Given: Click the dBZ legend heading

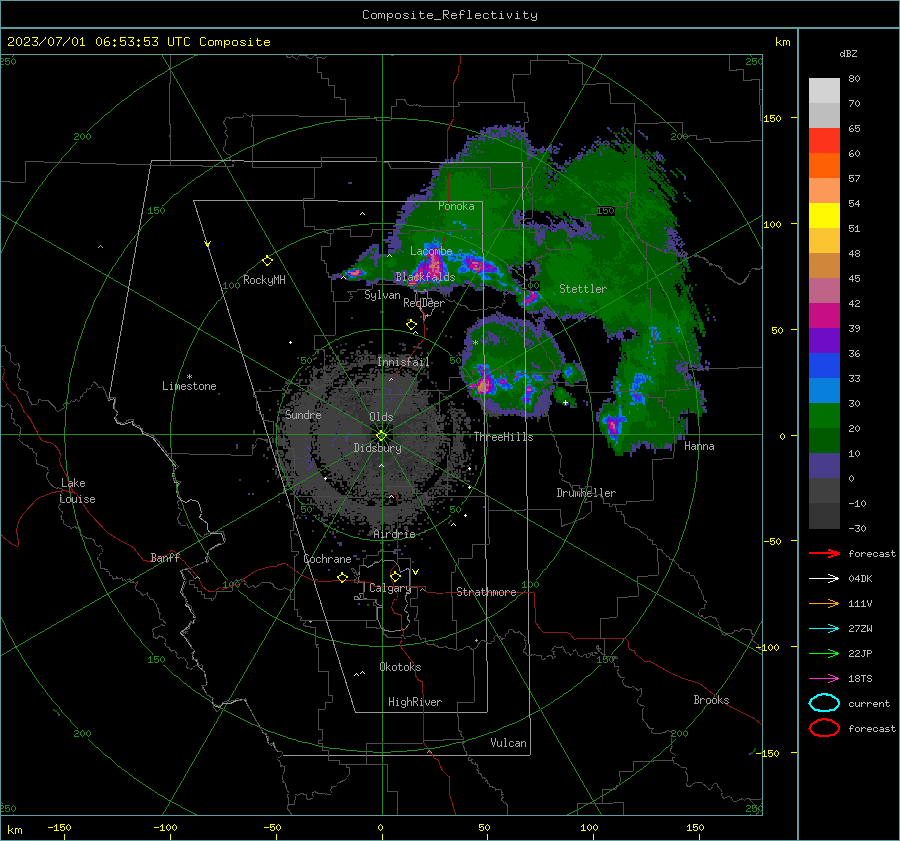Looking at the screenshot, I should 848,53.
